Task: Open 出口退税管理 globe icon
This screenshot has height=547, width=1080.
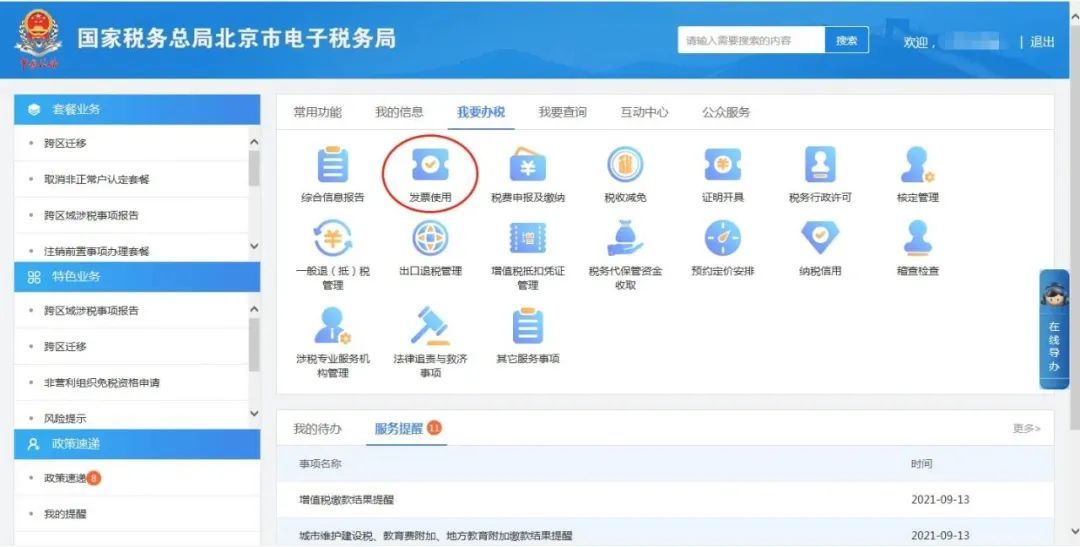Action: 430,238
